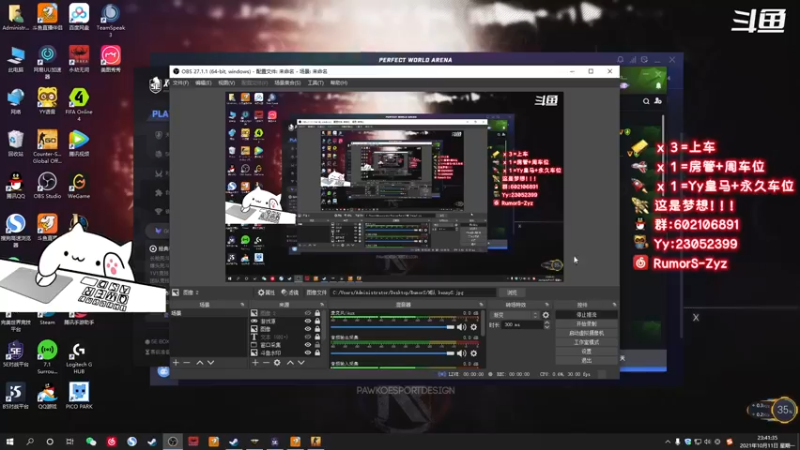Open TeamSpeak 3 desktop shortcut
Viewport: 800px width, 450px height.
(110, 20)
